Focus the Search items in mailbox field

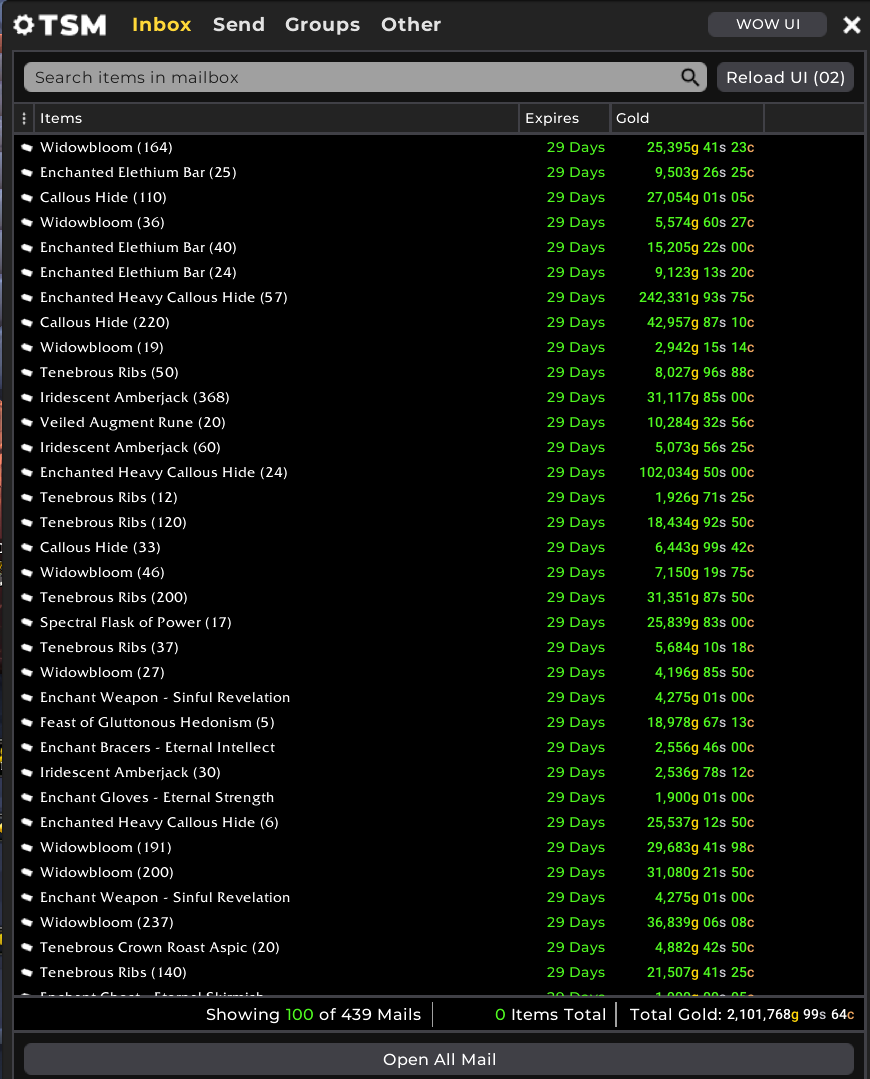365,77
